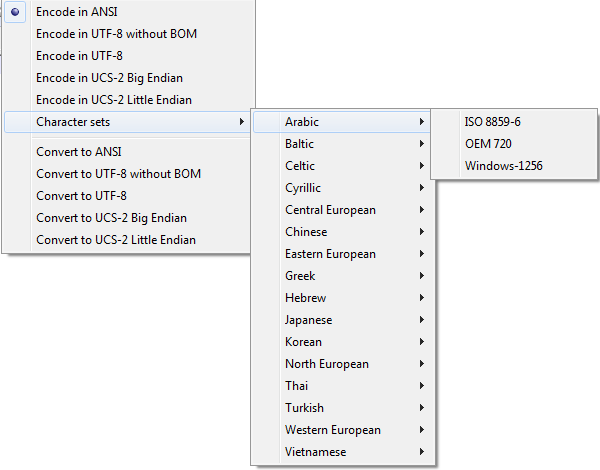
Task: Pick Encode in UCS-2 Little Endian
Action: [x=113, y=100]
